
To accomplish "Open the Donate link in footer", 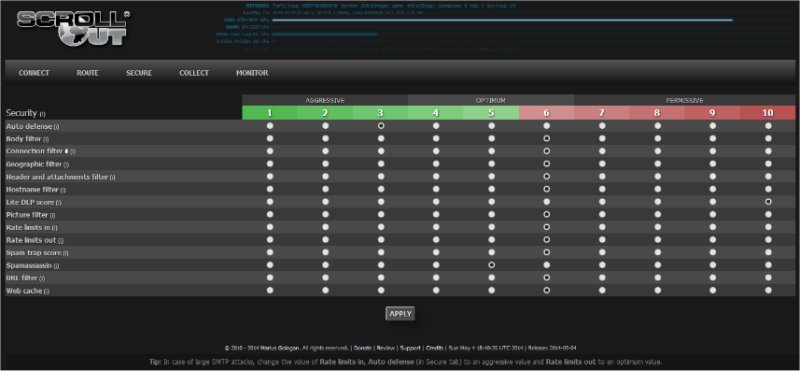I will 363,348.
